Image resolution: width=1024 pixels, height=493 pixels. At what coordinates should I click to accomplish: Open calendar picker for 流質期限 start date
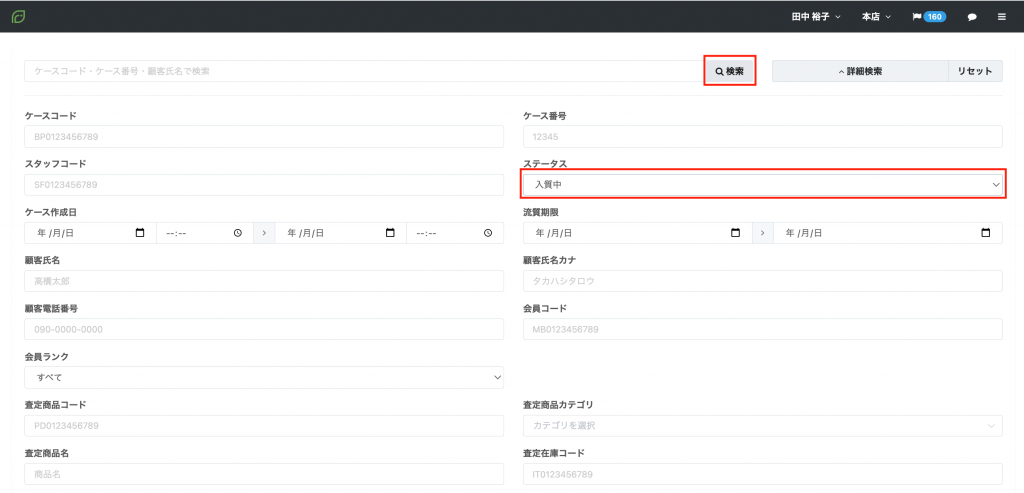736,233
